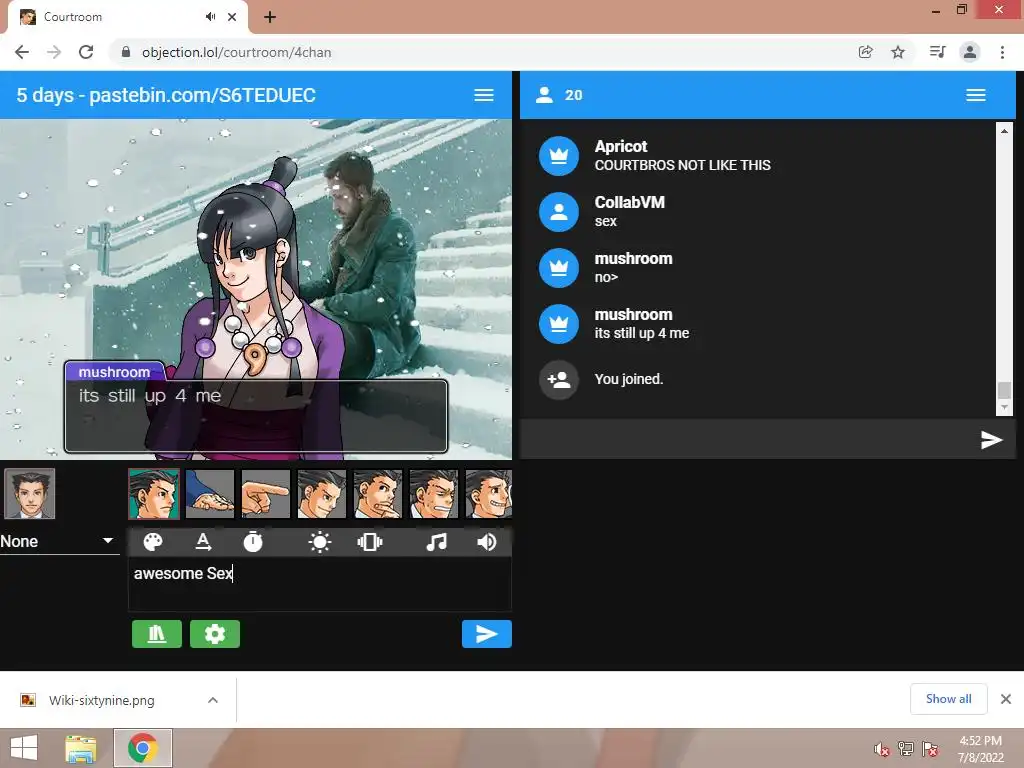Click the chat scrollbar up arrow
The height and width of the screenshot is (768, 1024).
(1004, 131)
